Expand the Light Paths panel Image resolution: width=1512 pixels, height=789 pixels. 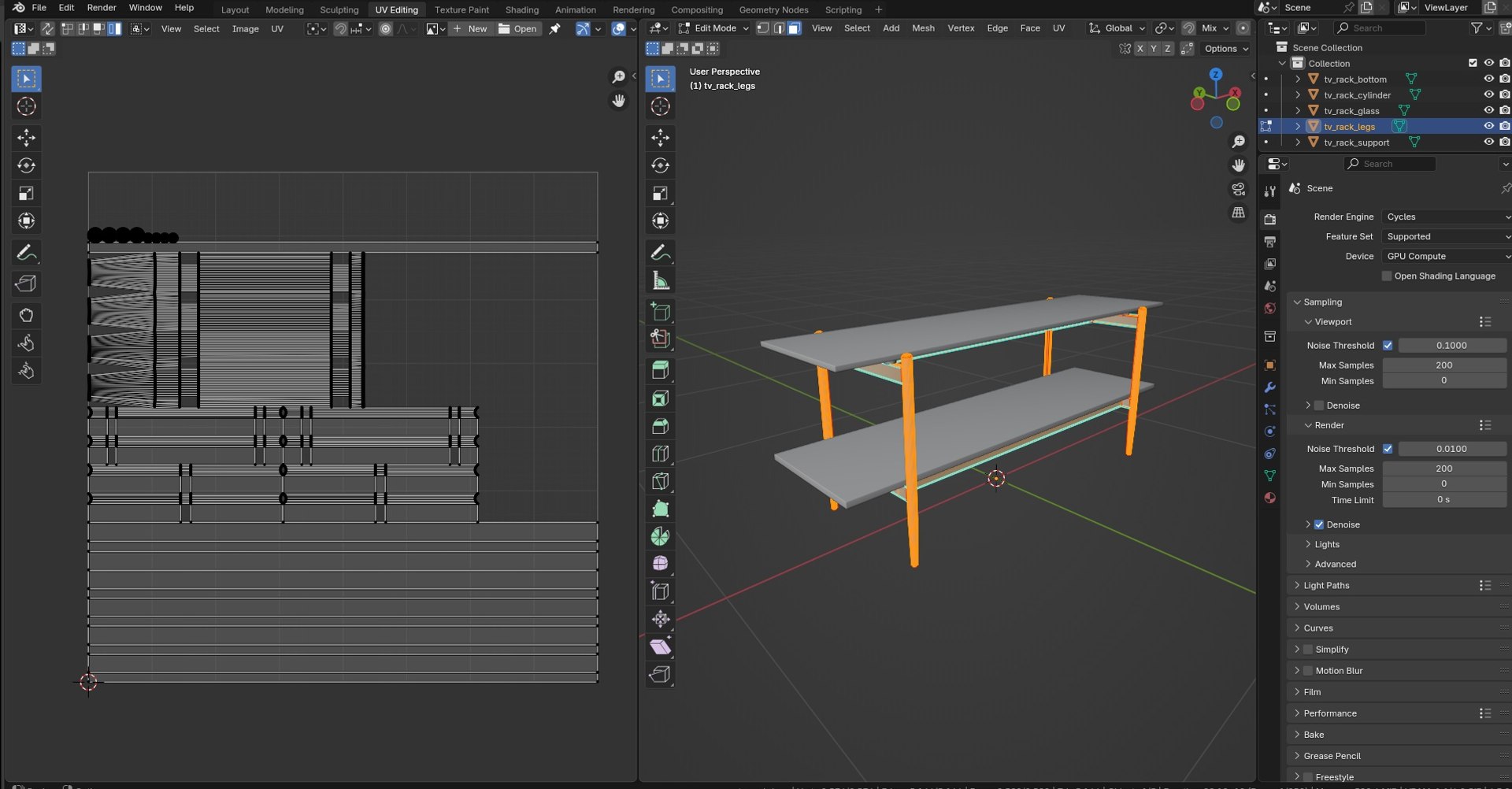coord(1326,586)
